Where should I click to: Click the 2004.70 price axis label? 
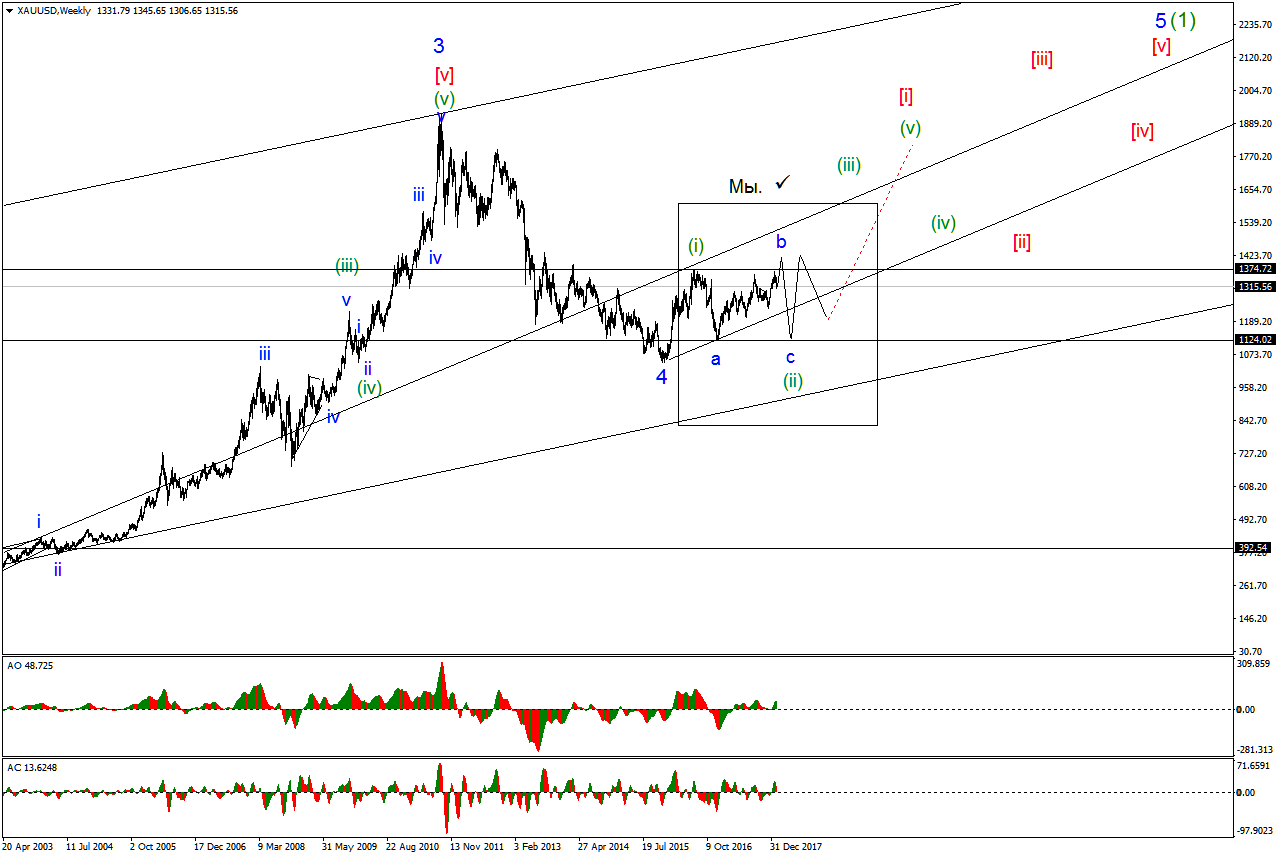(1255, 91)
